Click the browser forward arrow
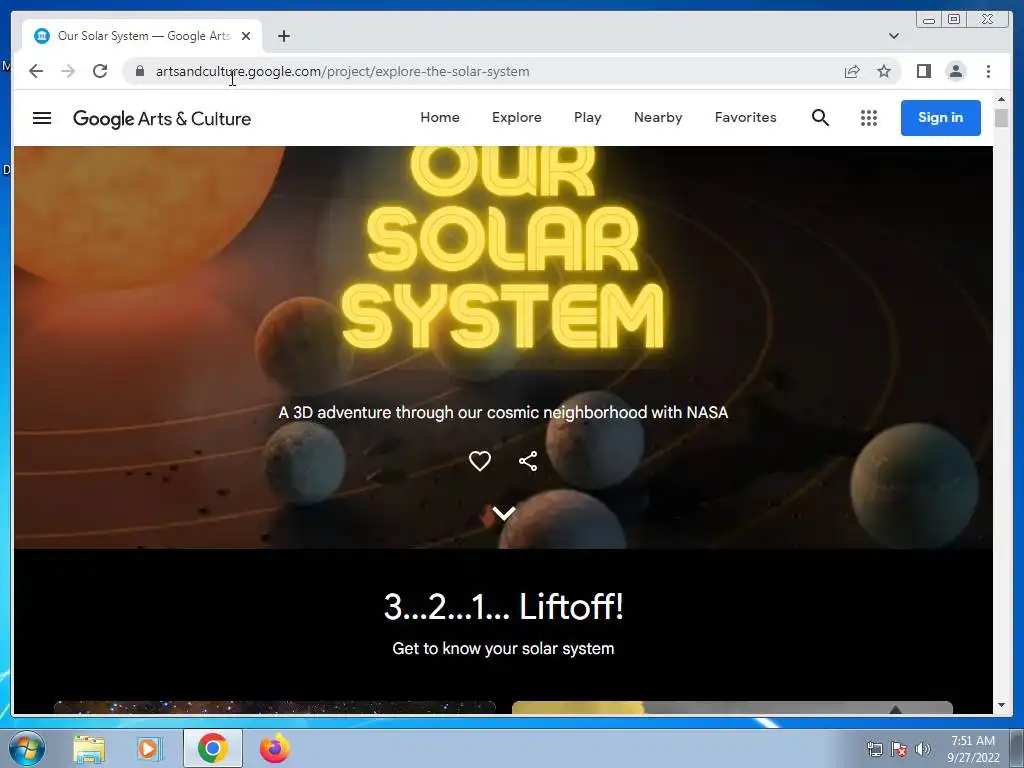The height and width of the screenshot is (768, 1024). click(x=68, y=71)
